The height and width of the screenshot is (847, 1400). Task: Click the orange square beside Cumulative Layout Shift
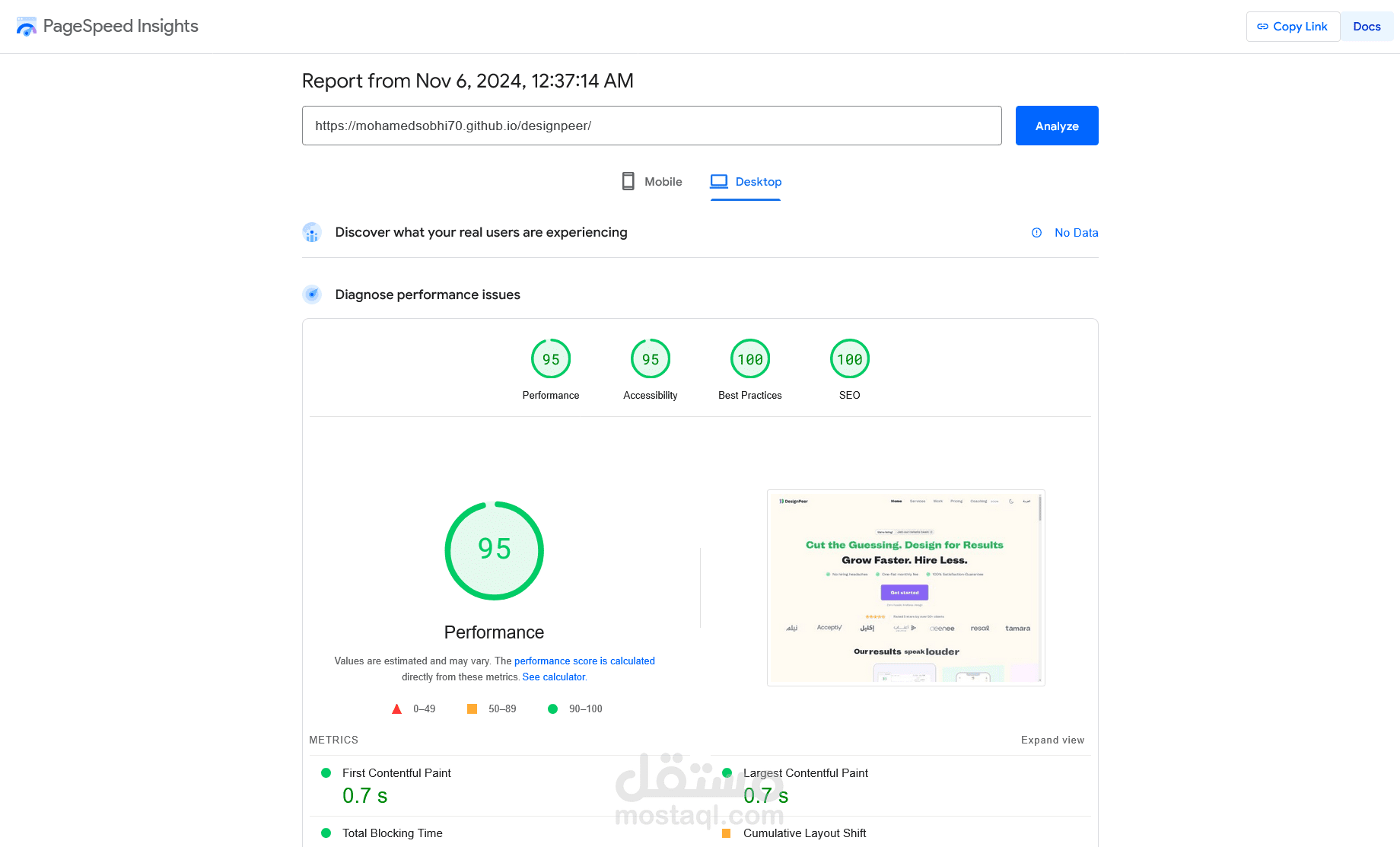(x=726, y=833)
